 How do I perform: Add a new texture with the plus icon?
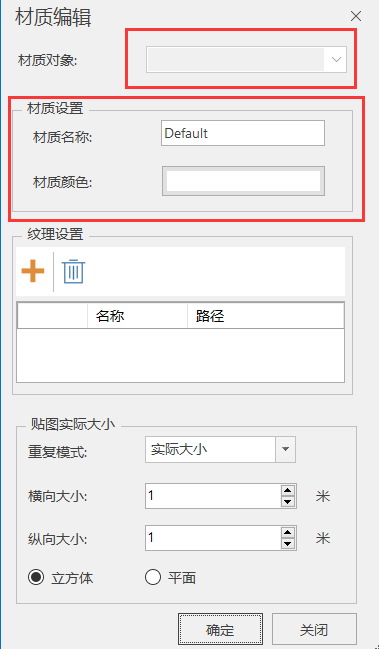point(33,272)
